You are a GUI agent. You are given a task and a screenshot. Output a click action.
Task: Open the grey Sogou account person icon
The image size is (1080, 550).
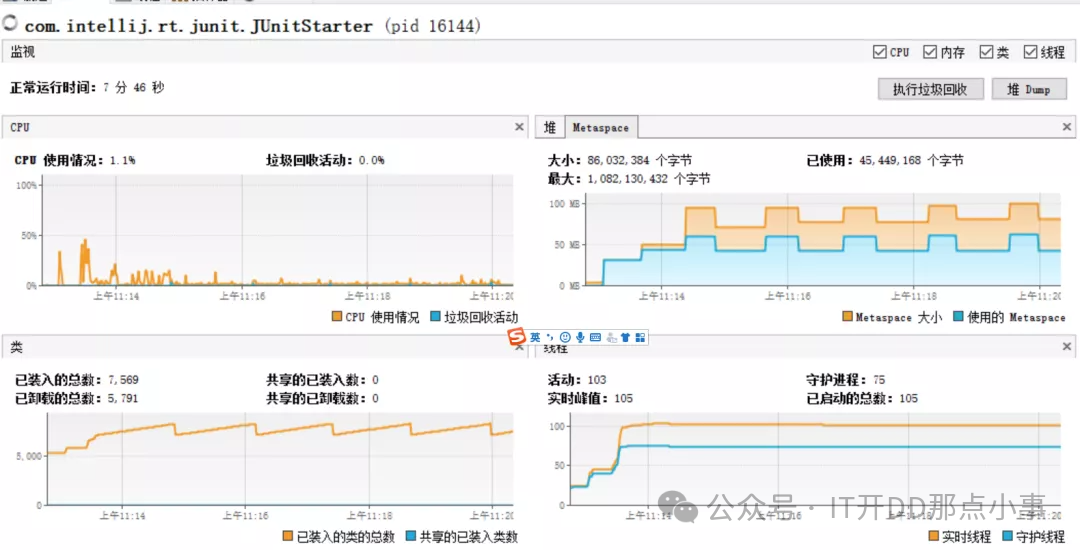(611, 338)
